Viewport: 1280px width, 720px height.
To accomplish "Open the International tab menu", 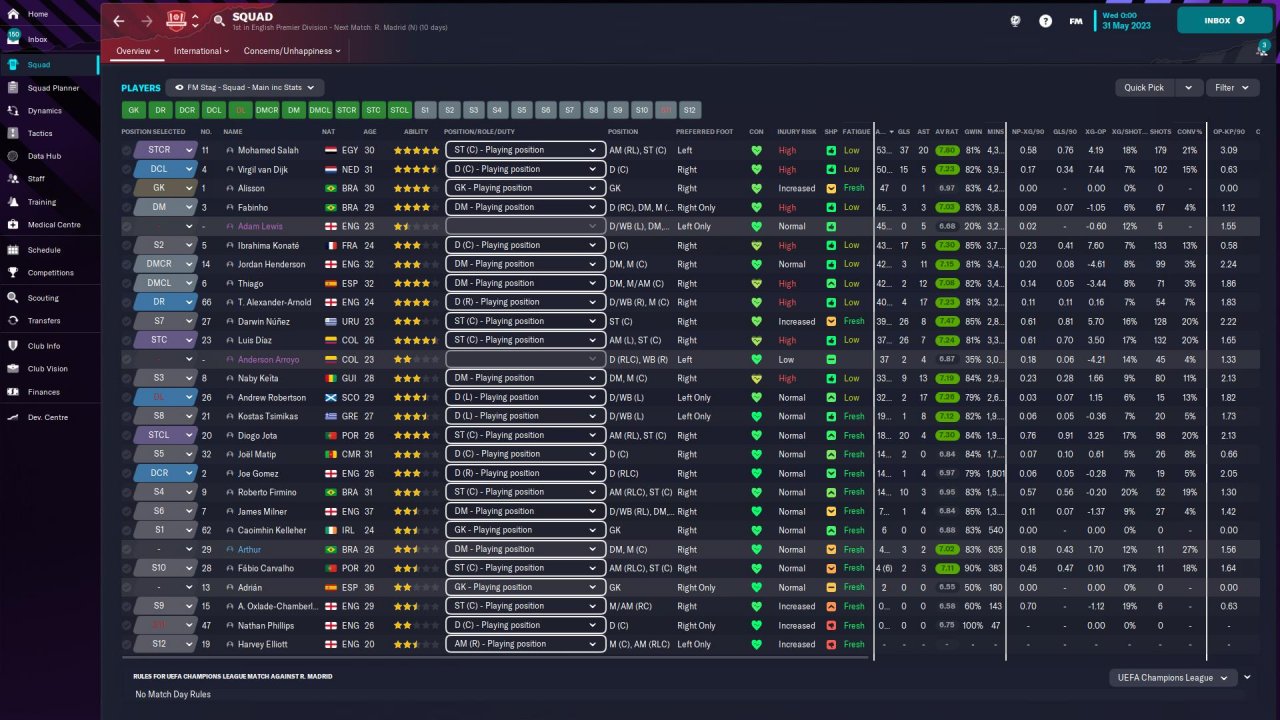I will (x=202, y=51).
